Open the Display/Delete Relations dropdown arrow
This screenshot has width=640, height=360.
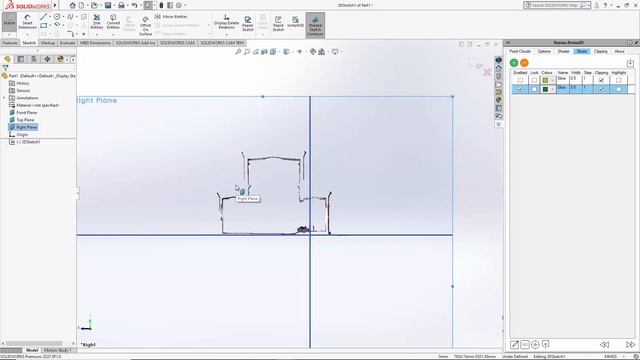pos(227,34)
